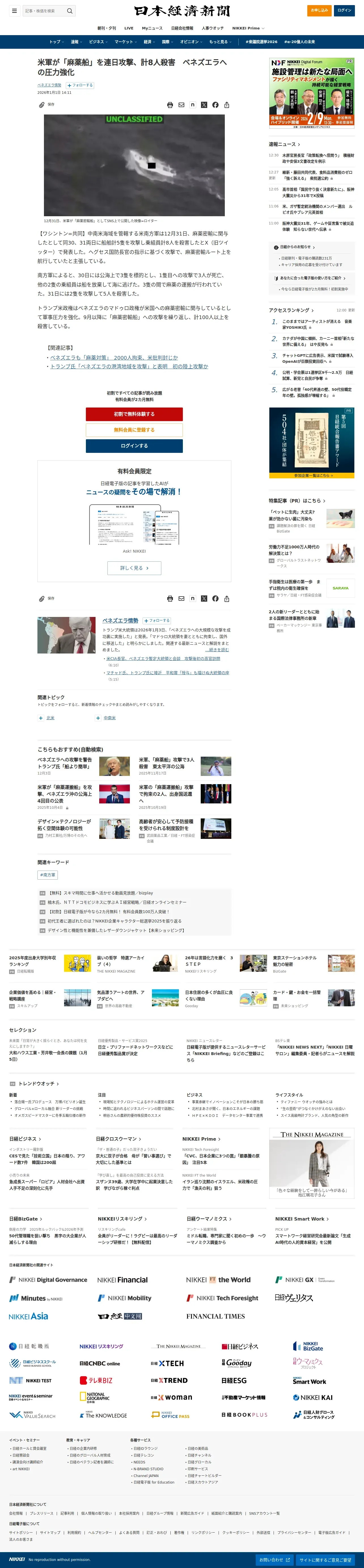Expand the マーケット navigation dropdown
Screen dimensions: 364x1568
tap(125, 42)
